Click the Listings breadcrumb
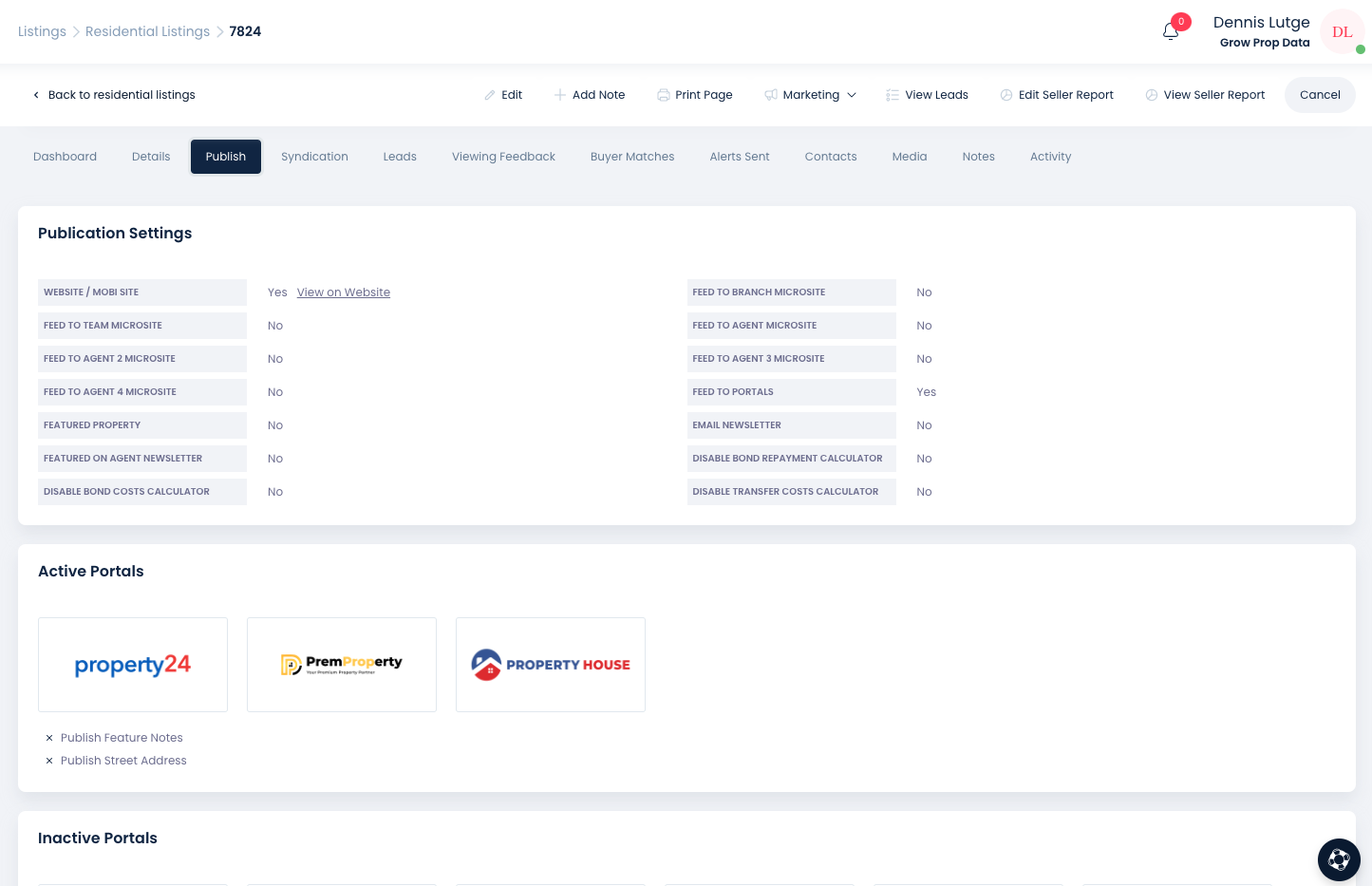The image size is (1372, 886). click(x=42, y=31)
